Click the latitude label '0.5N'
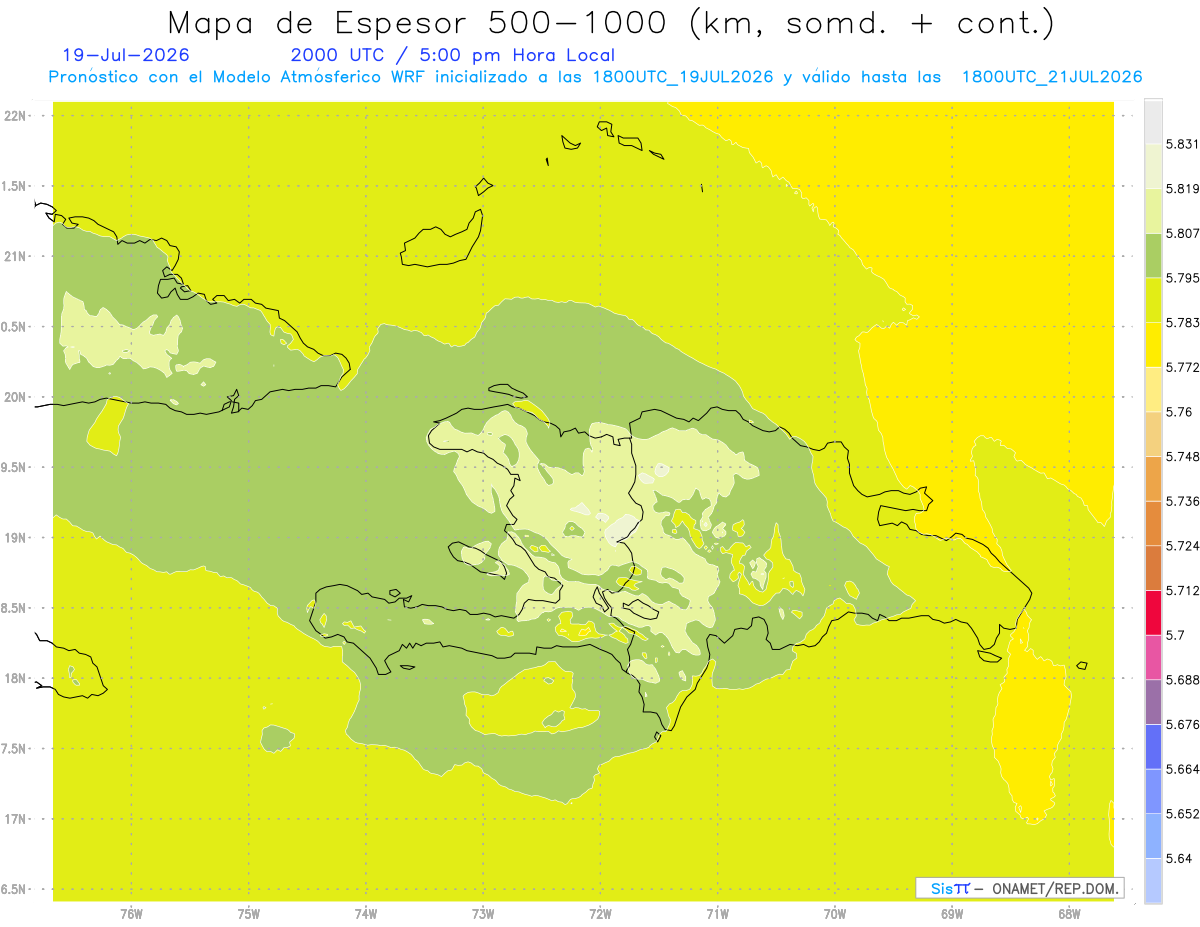This screenshot has width=1200, height=927. point(15,327)
